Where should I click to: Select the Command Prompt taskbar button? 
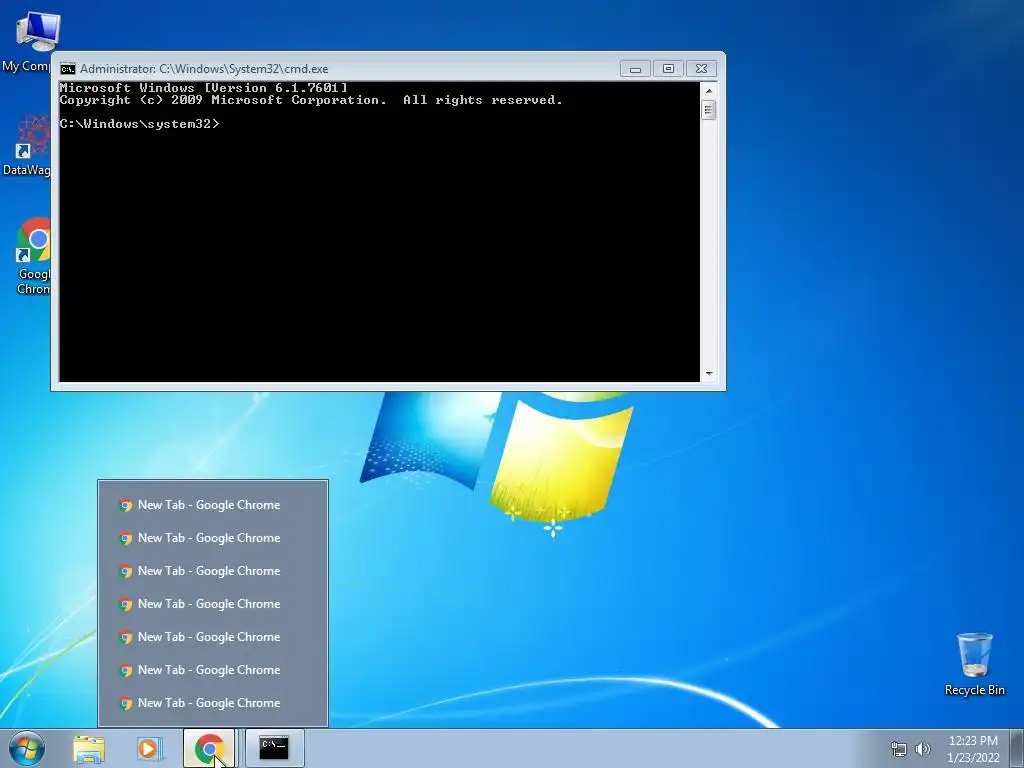(274, 749)
